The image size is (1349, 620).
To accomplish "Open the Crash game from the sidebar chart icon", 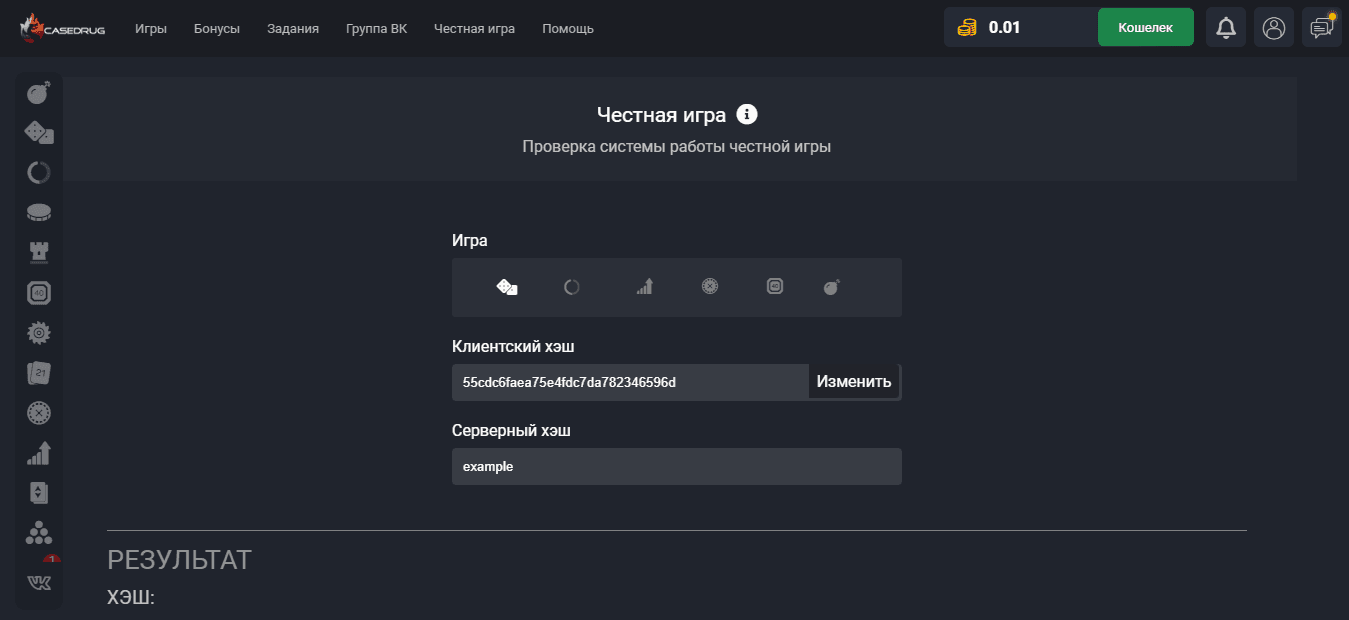I will click(x=38, y=452).
